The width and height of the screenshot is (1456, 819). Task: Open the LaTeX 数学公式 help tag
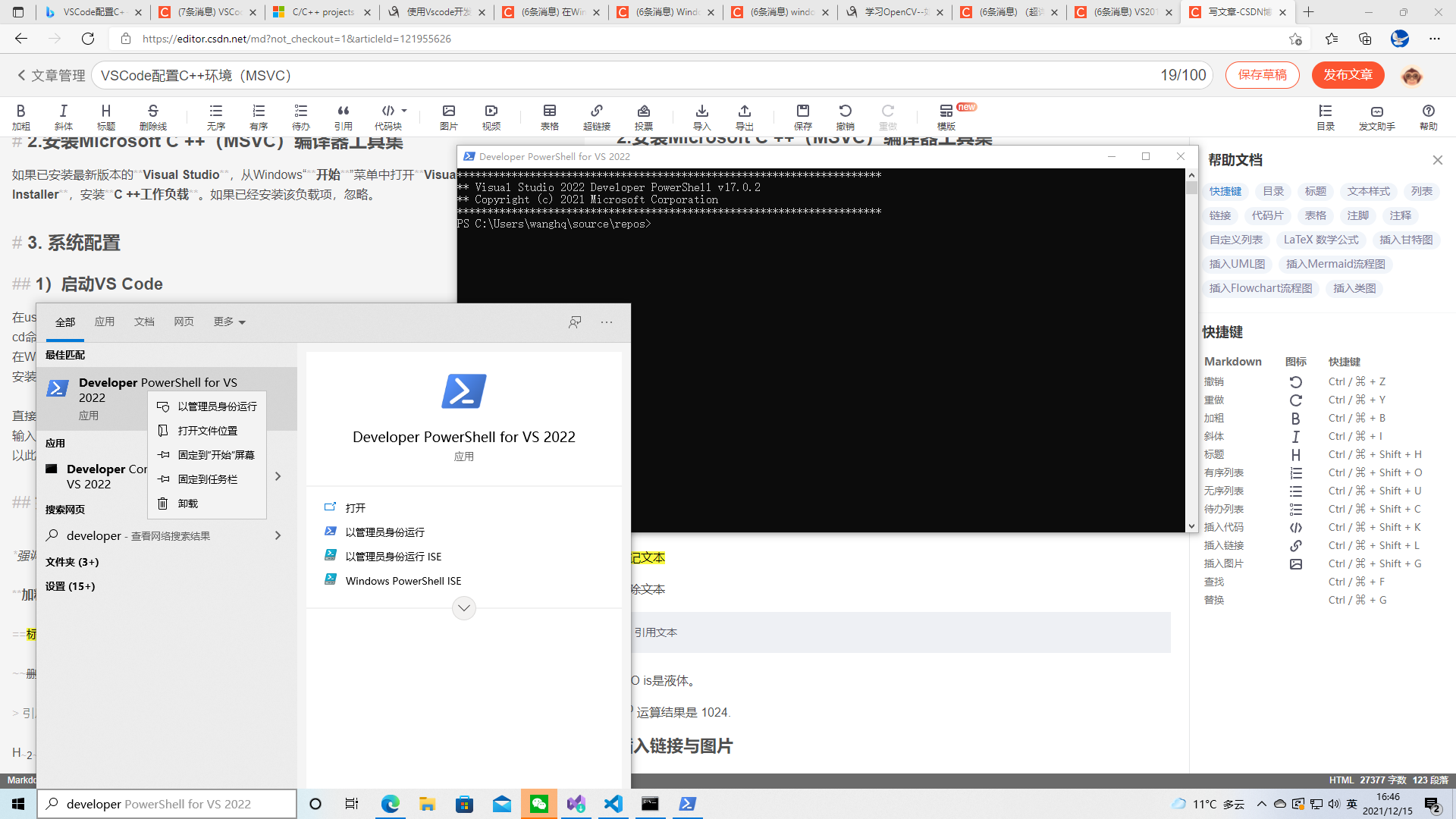[x=1321, y=240]
